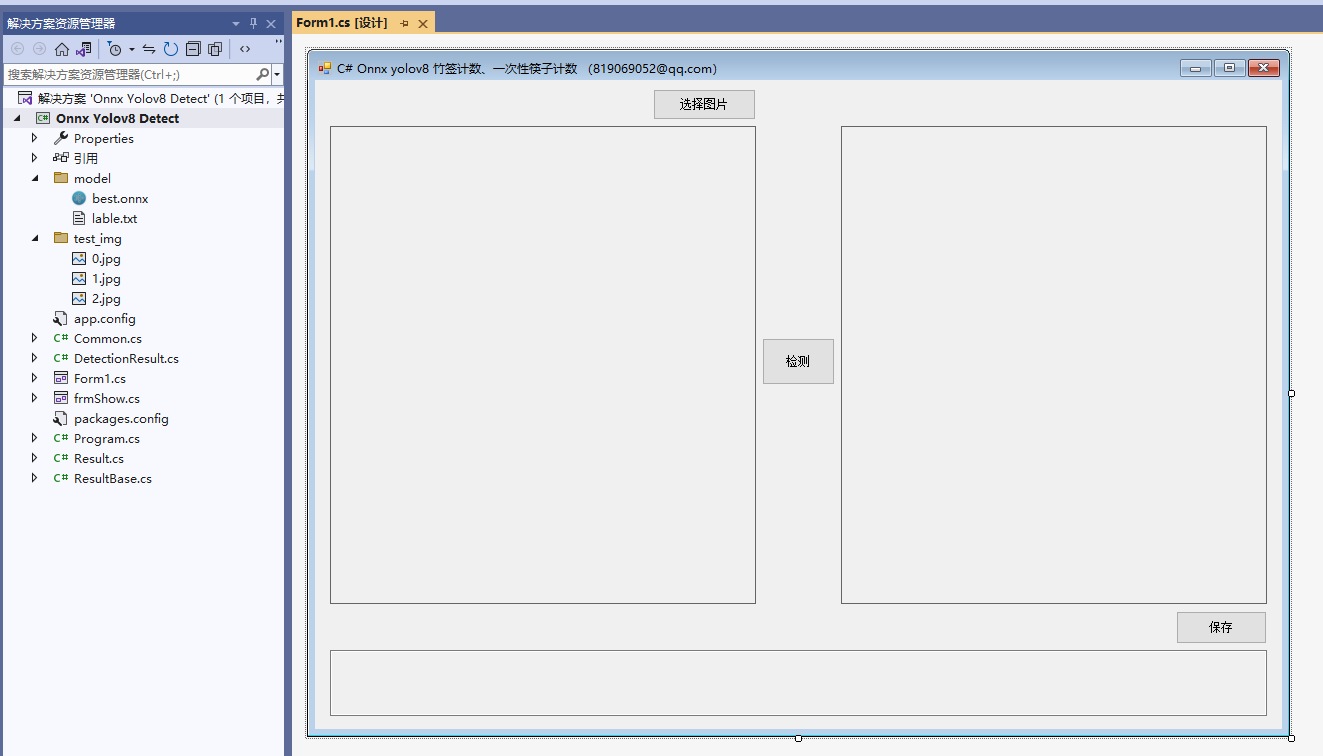Click the View Code angle-brackets icon

245,49
